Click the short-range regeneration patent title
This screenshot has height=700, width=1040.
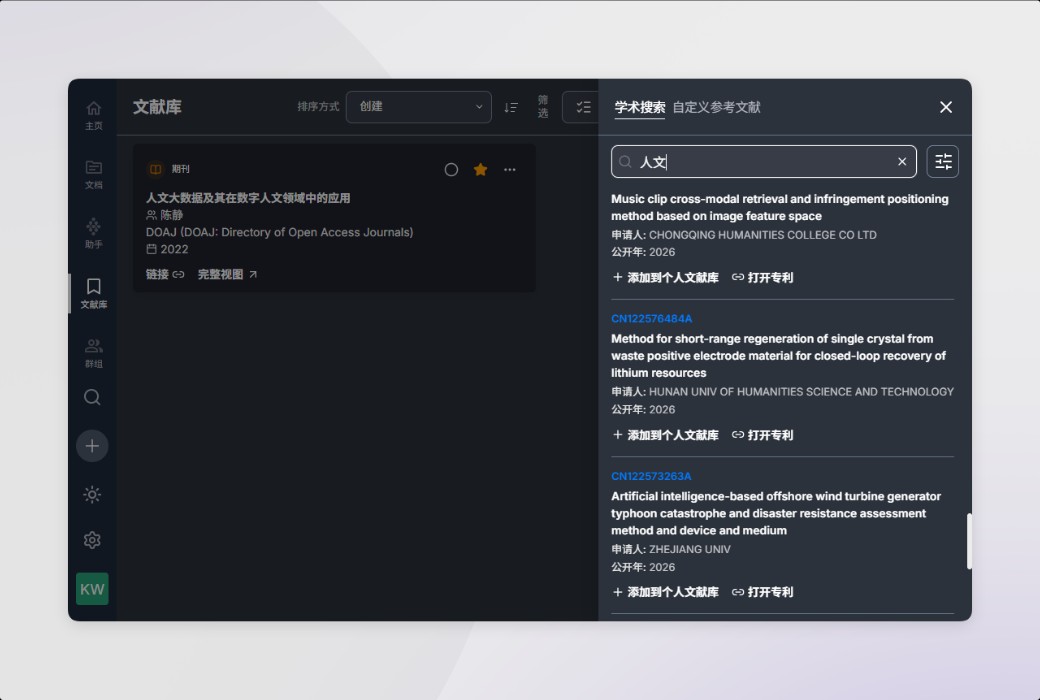[x=778, y=356]
